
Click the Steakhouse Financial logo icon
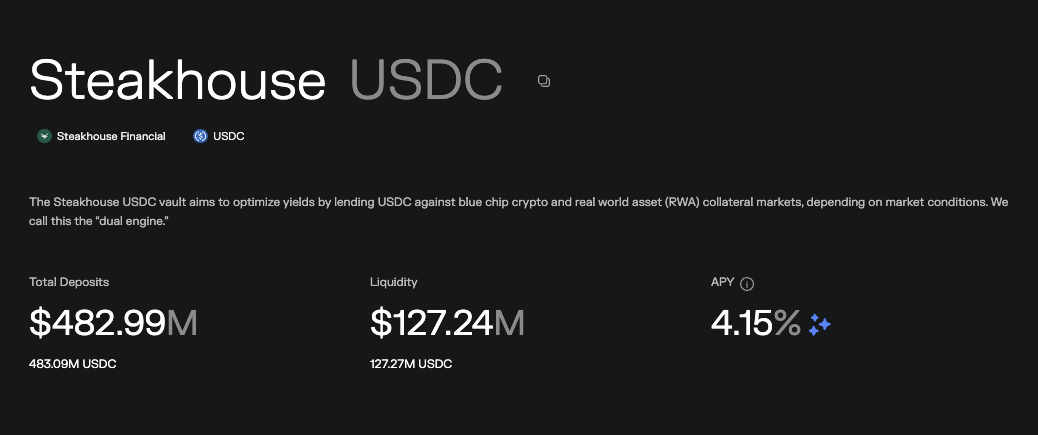pyautogui.click(x=44, y=136)
